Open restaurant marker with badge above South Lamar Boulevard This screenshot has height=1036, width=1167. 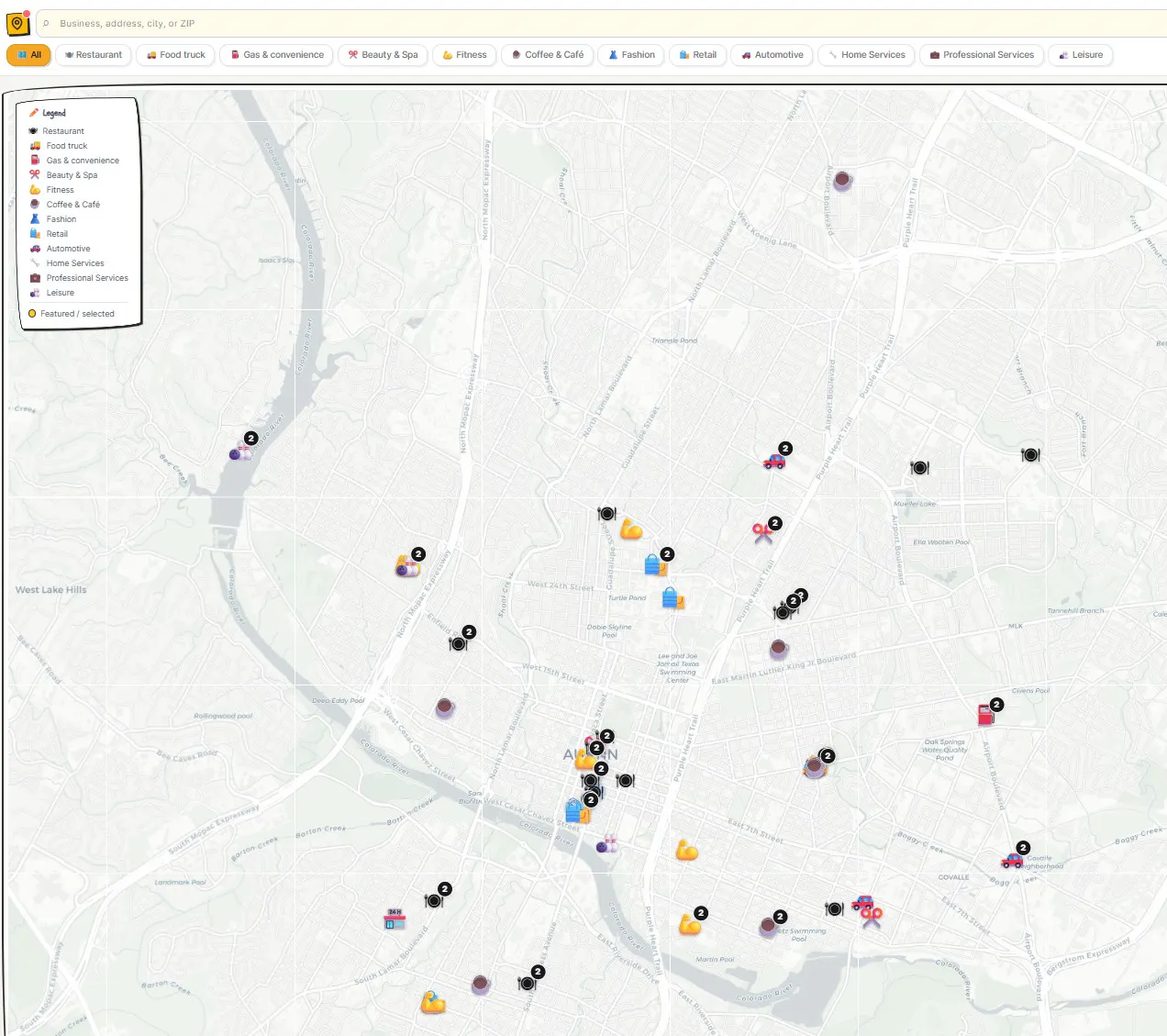(x=434, y=900)
